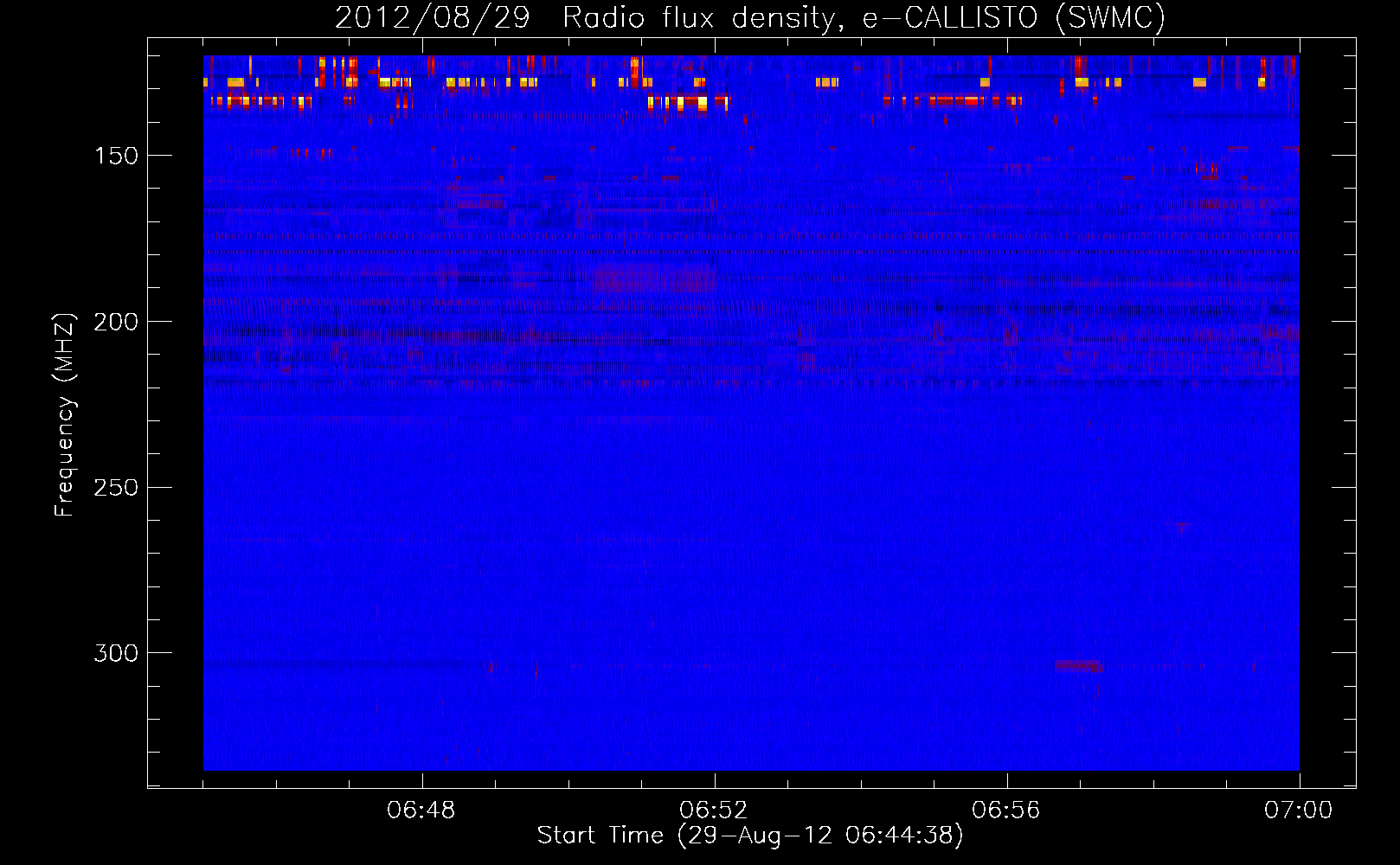Click the 07:00 time tick label
The width and height of the screenshot is (1400, 865).
(x=1299, y=811)
